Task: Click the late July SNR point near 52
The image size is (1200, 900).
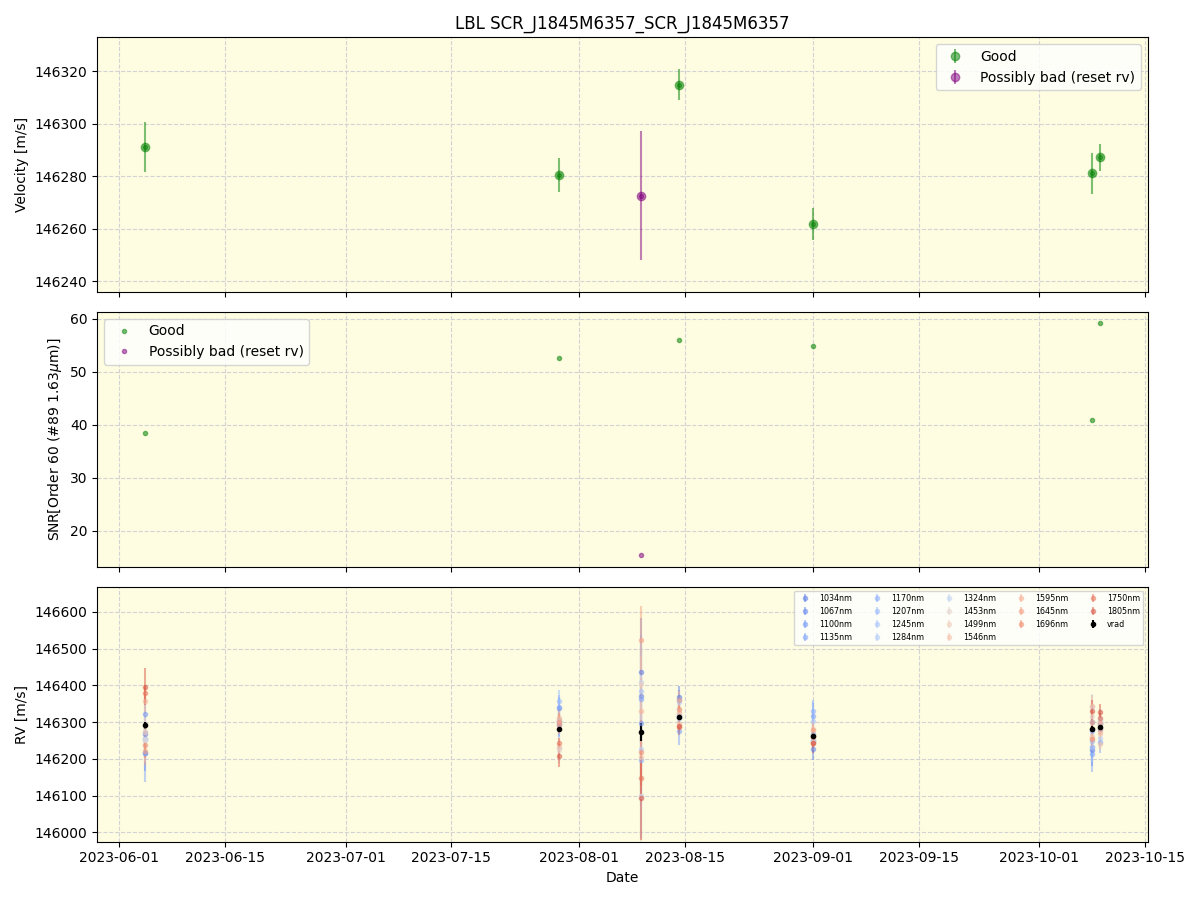Action: (559, 358)
